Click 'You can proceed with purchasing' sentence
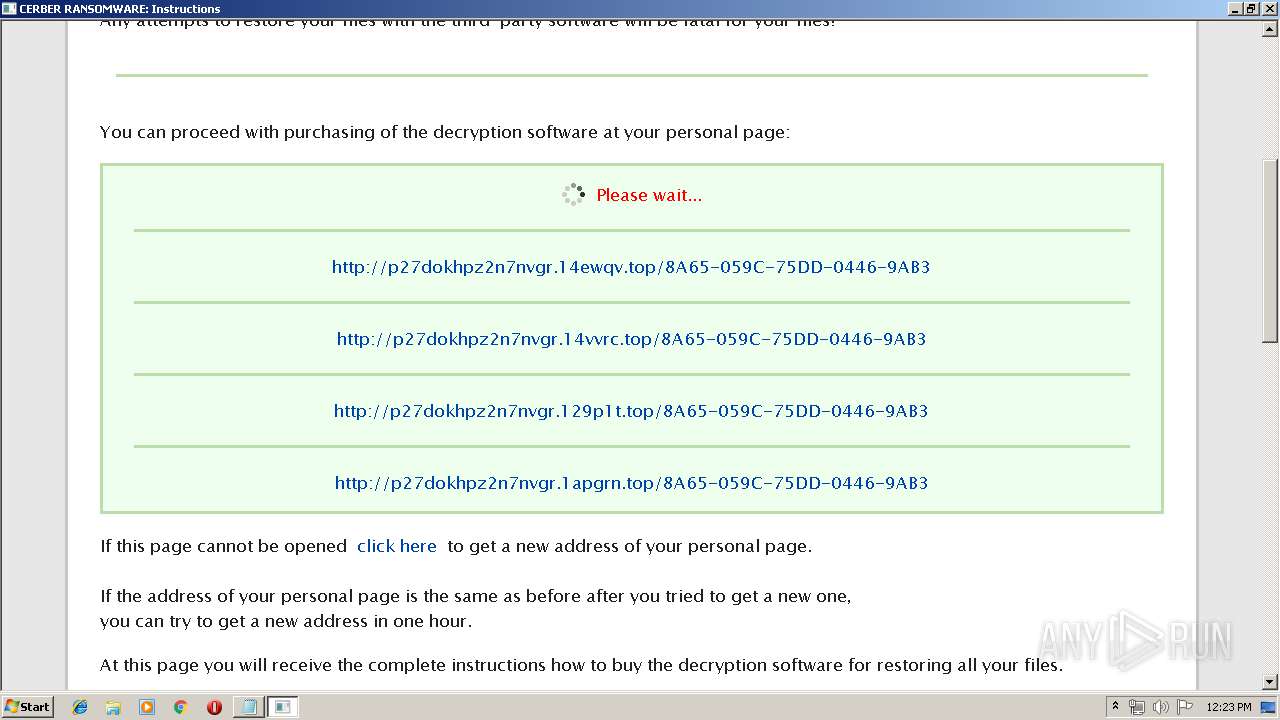Screen dimensions: 1280x720 (445, 132)
